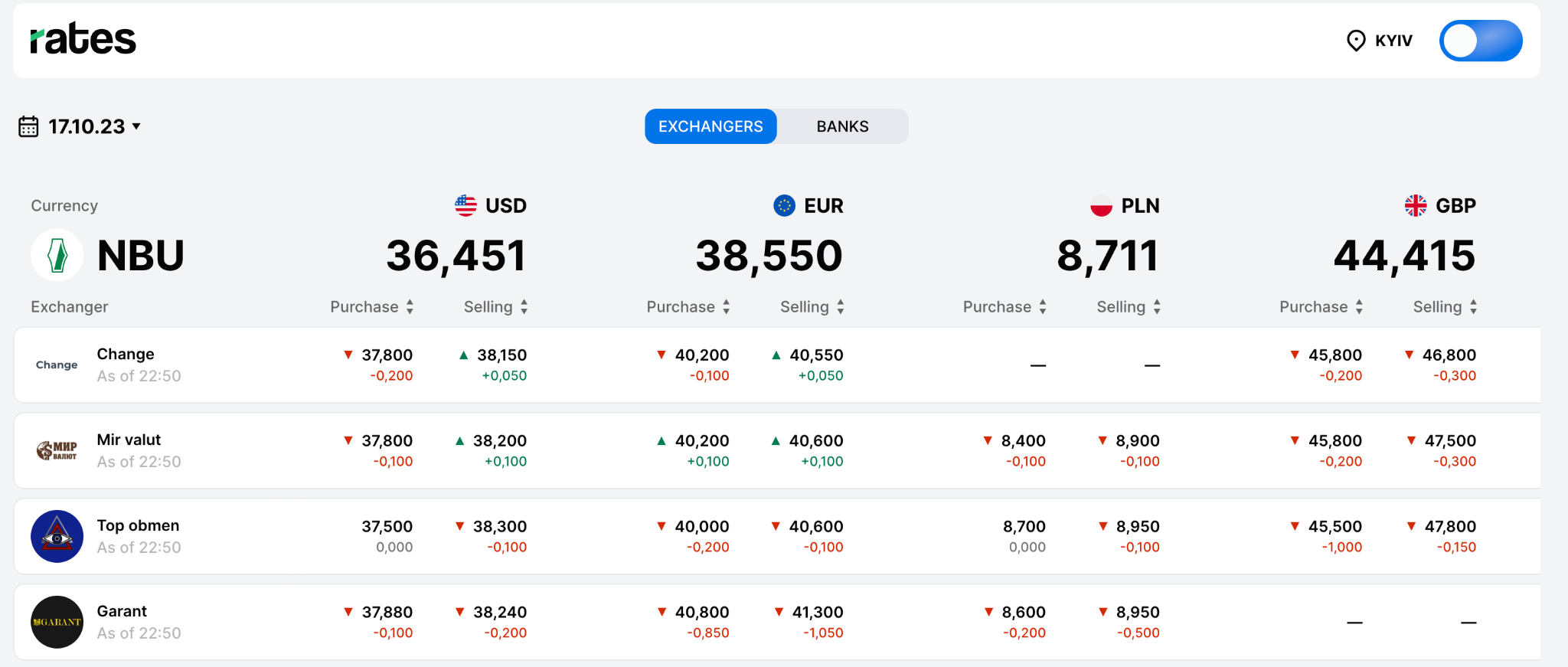Image resolution: width=1568 pixels, height=667 pixels.
Task: Click the Top obmen exchanger logo
Action: click(57, 536)
